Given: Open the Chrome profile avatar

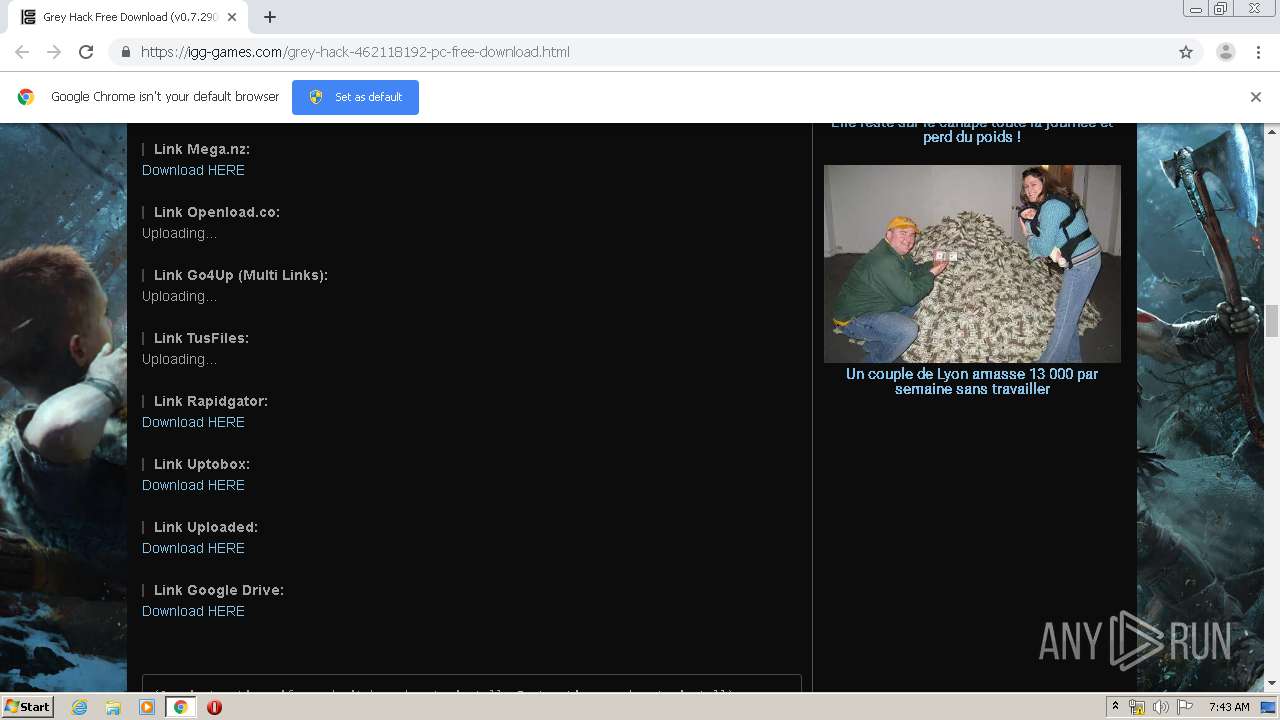Looking at the screenshot, I should point(1226,52).
